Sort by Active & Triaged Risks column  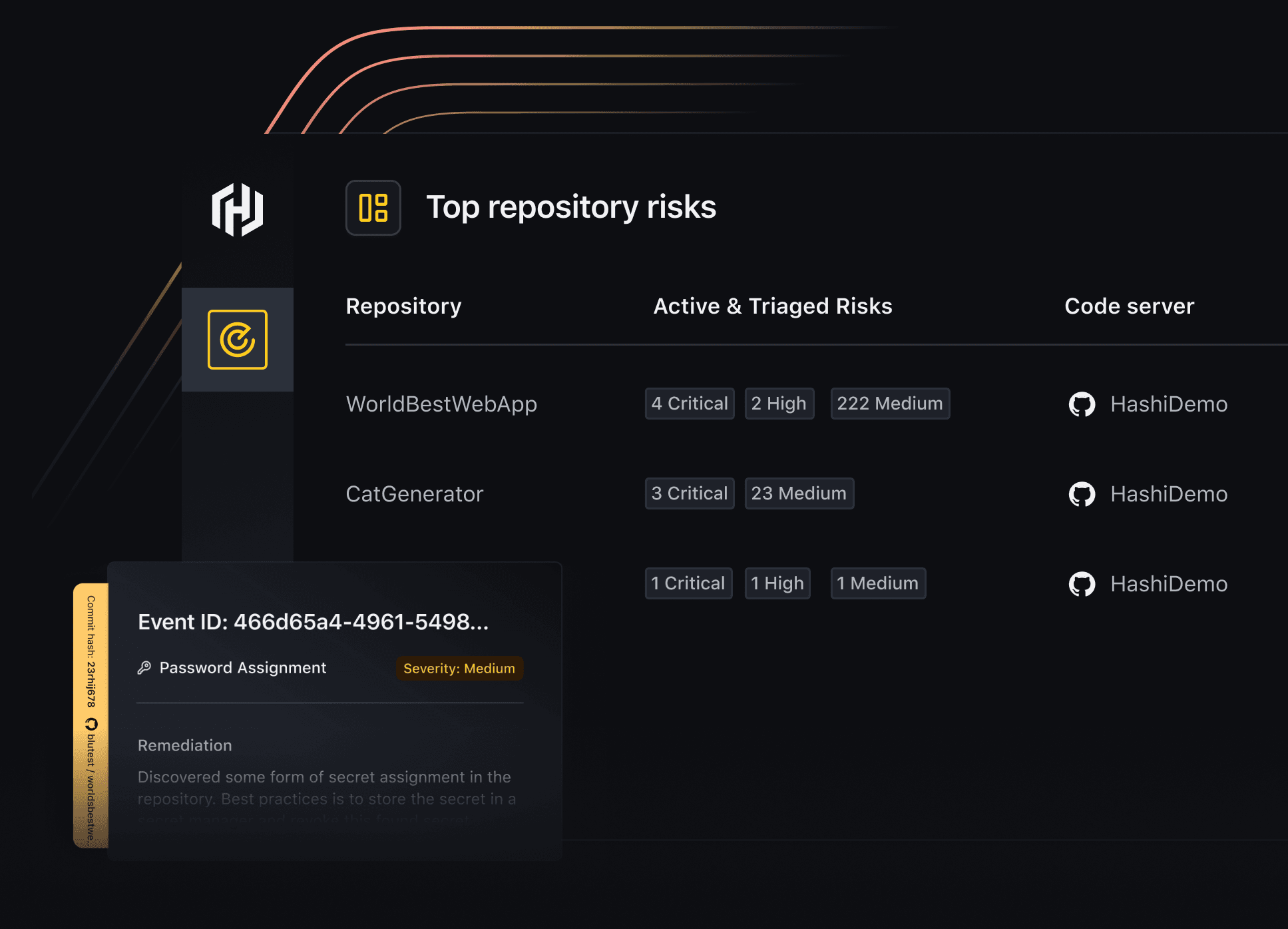[x=773, y=306]
